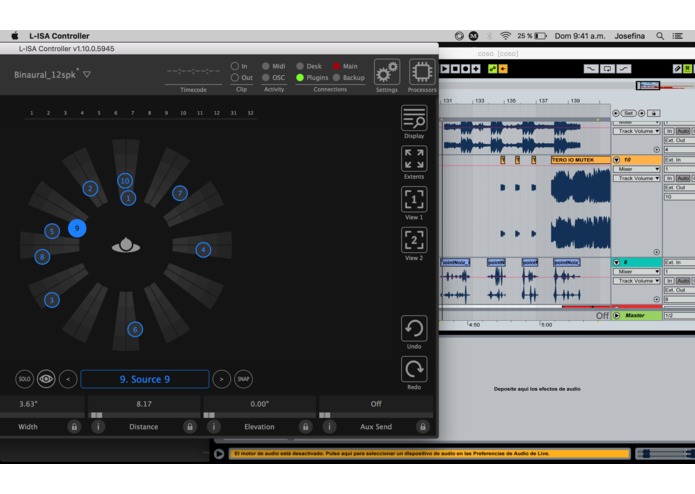Click Ableton Play transport button

coord(445,69)
